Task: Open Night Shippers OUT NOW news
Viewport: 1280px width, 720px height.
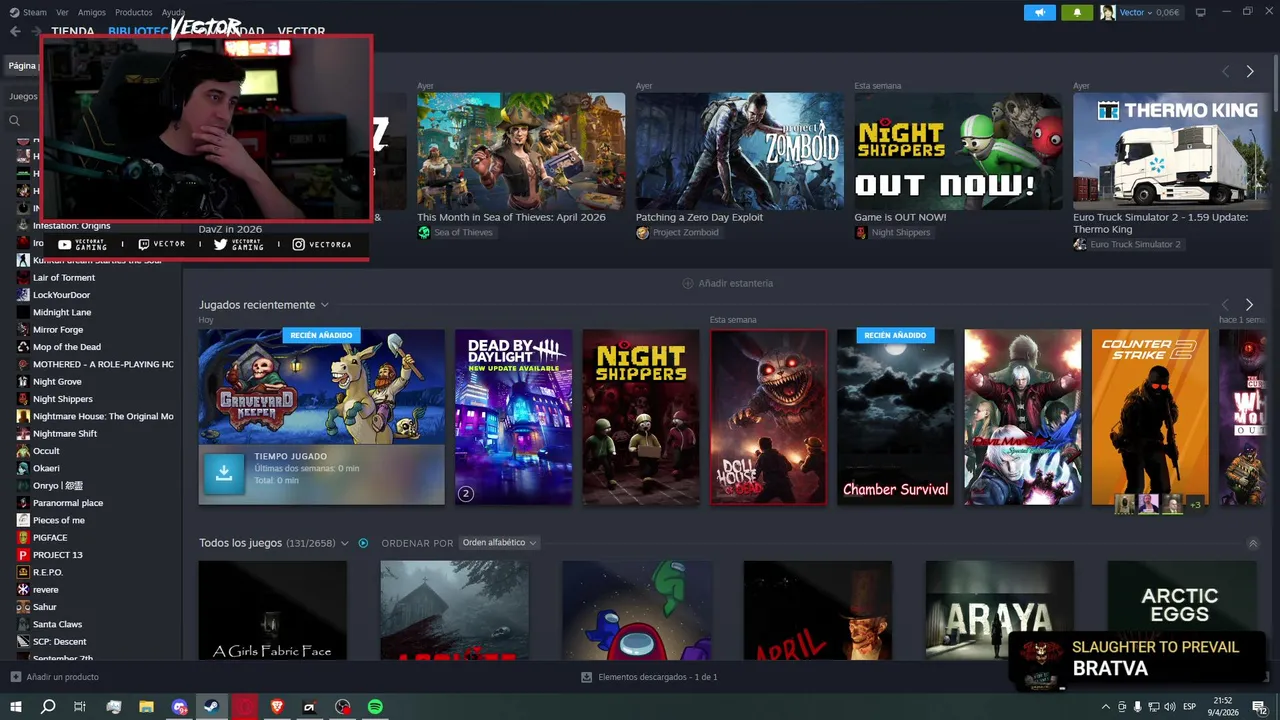Action: (x=958, y=151)
